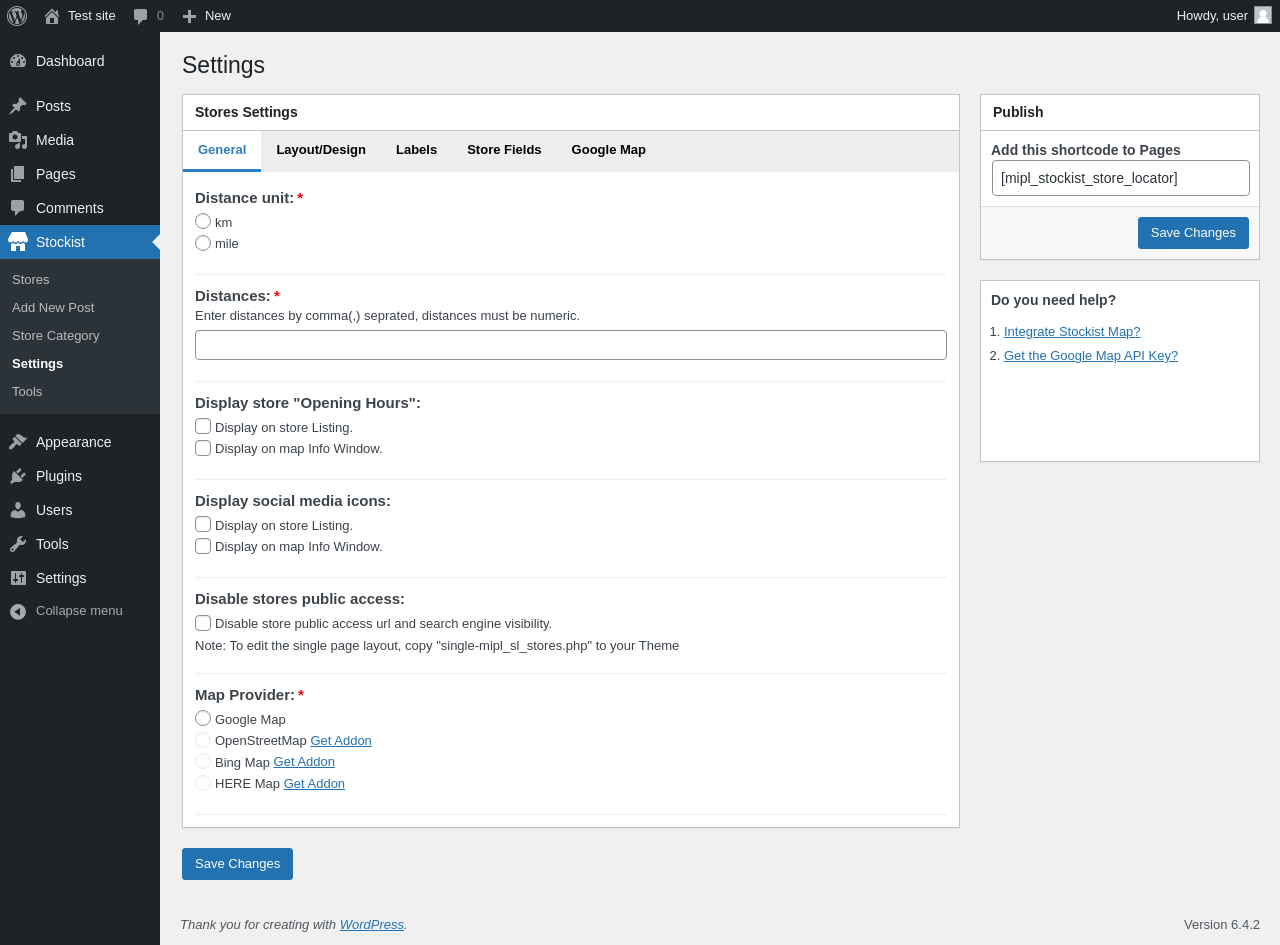Click Save Changes in Publish box
The width and height of the screenshot is (1280, 945).
(1193, 233)
